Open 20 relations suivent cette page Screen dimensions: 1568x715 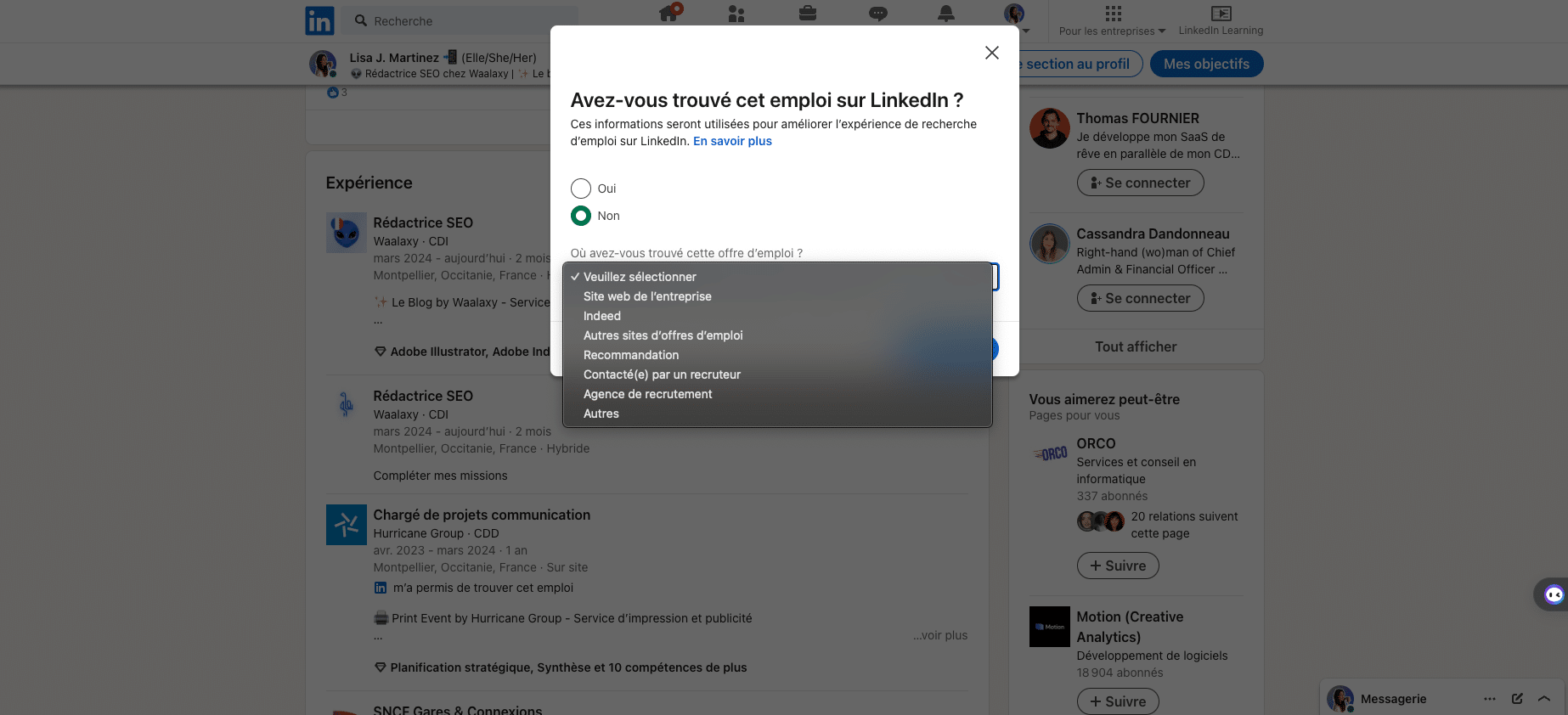(x=1184, y=525)
